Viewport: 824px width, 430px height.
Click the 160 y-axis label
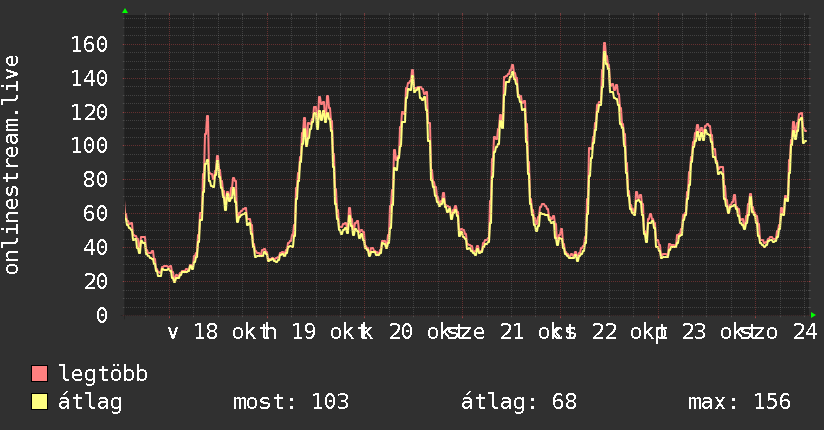pyautogui.click(x=89, y=45)
